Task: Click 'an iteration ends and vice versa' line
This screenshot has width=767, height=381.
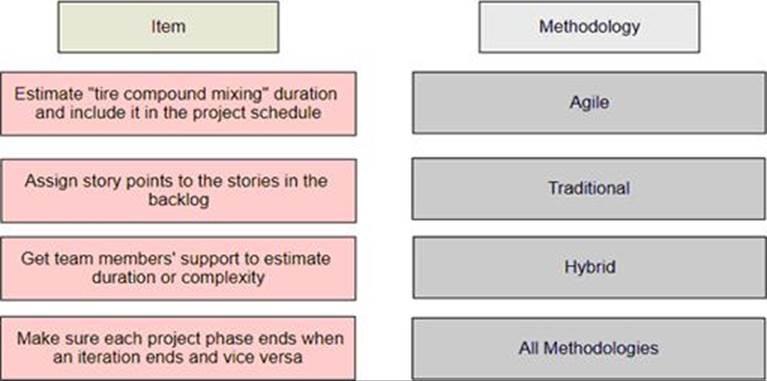Action: 178,357
